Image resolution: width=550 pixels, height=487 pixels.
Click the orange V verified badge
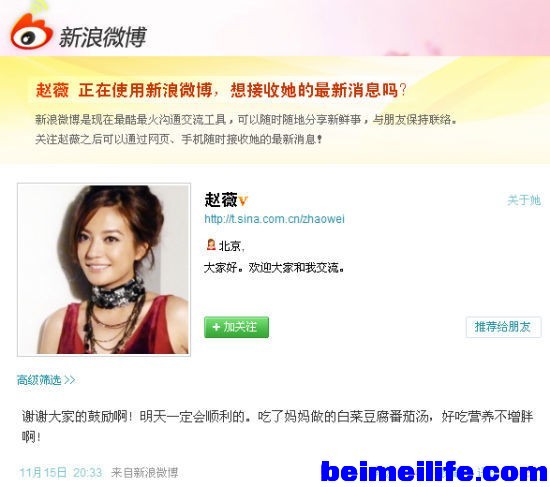tap(243, 201)
